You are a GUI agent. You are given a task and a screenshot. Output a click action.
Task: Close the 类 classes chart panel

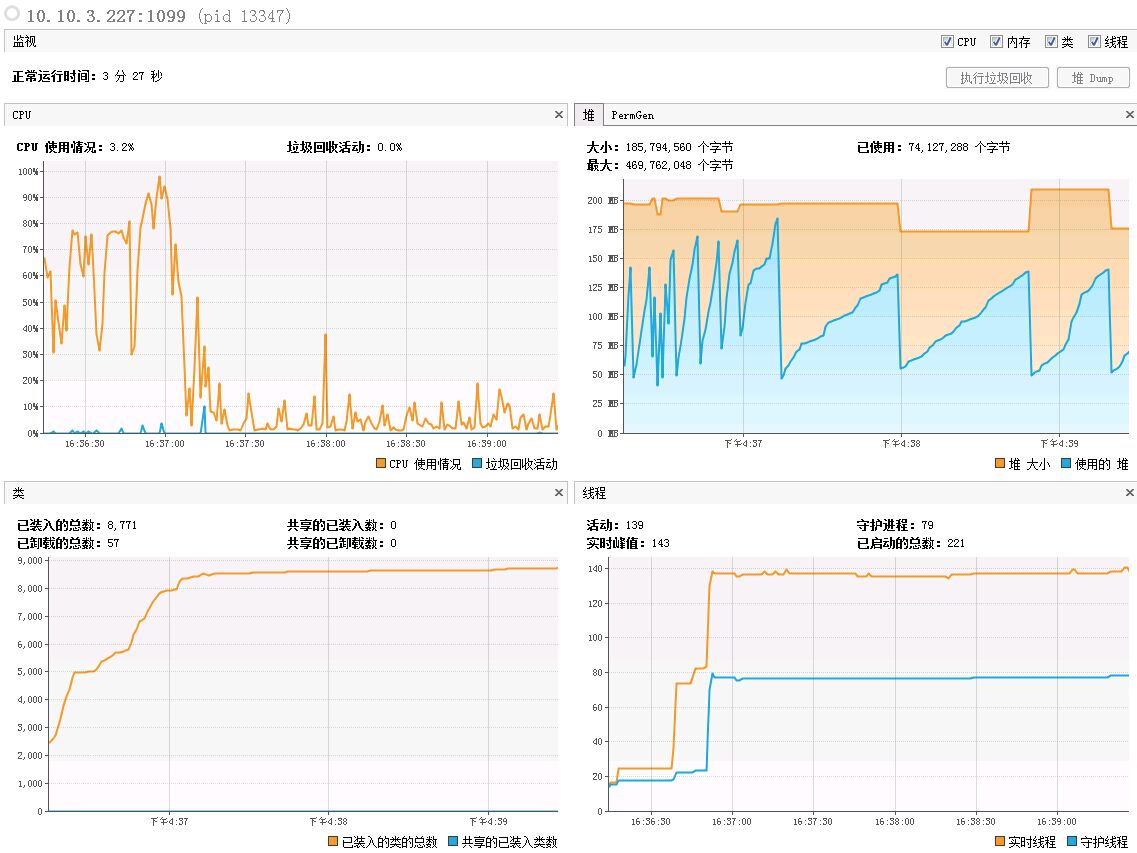558,493
